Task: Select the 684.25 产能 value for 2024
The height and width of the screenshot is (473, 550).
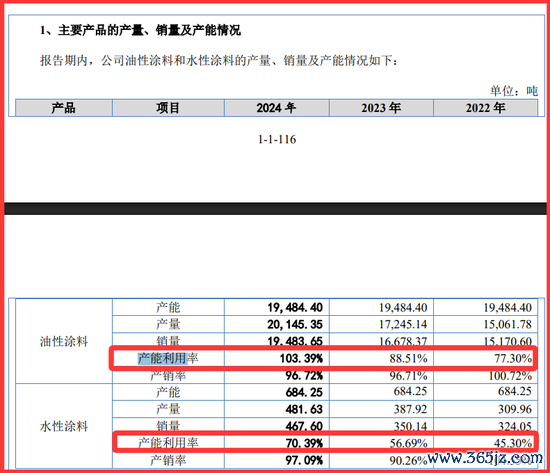Action: 304,392
